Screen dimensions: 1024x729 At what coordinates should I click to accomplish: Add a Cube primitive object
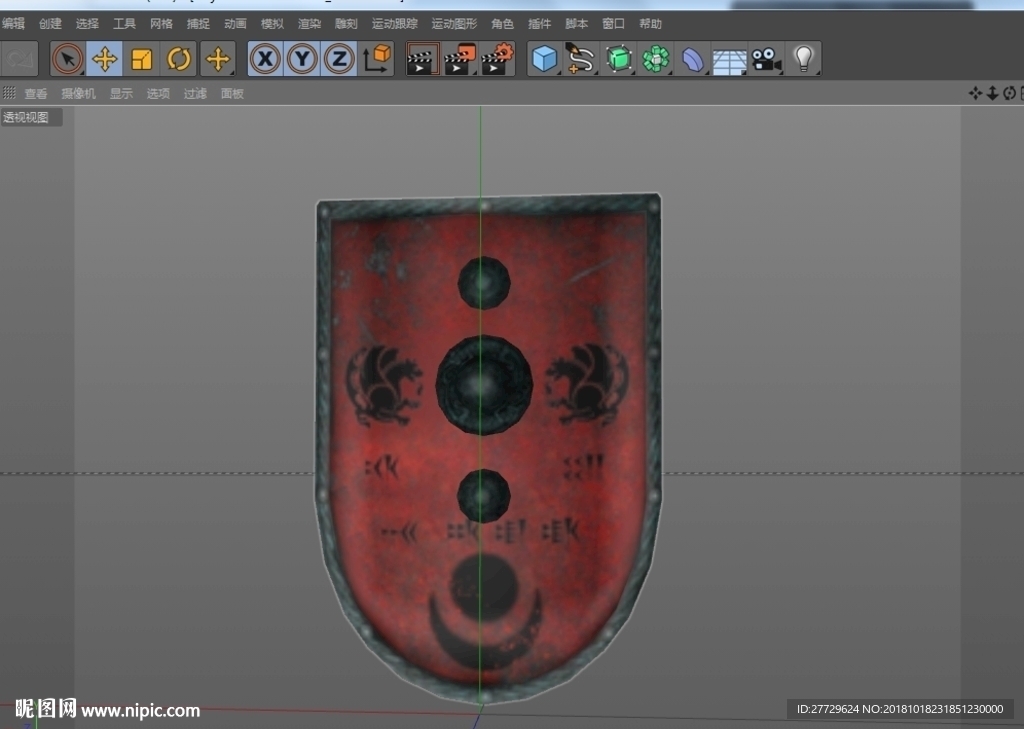click(544, 59)
